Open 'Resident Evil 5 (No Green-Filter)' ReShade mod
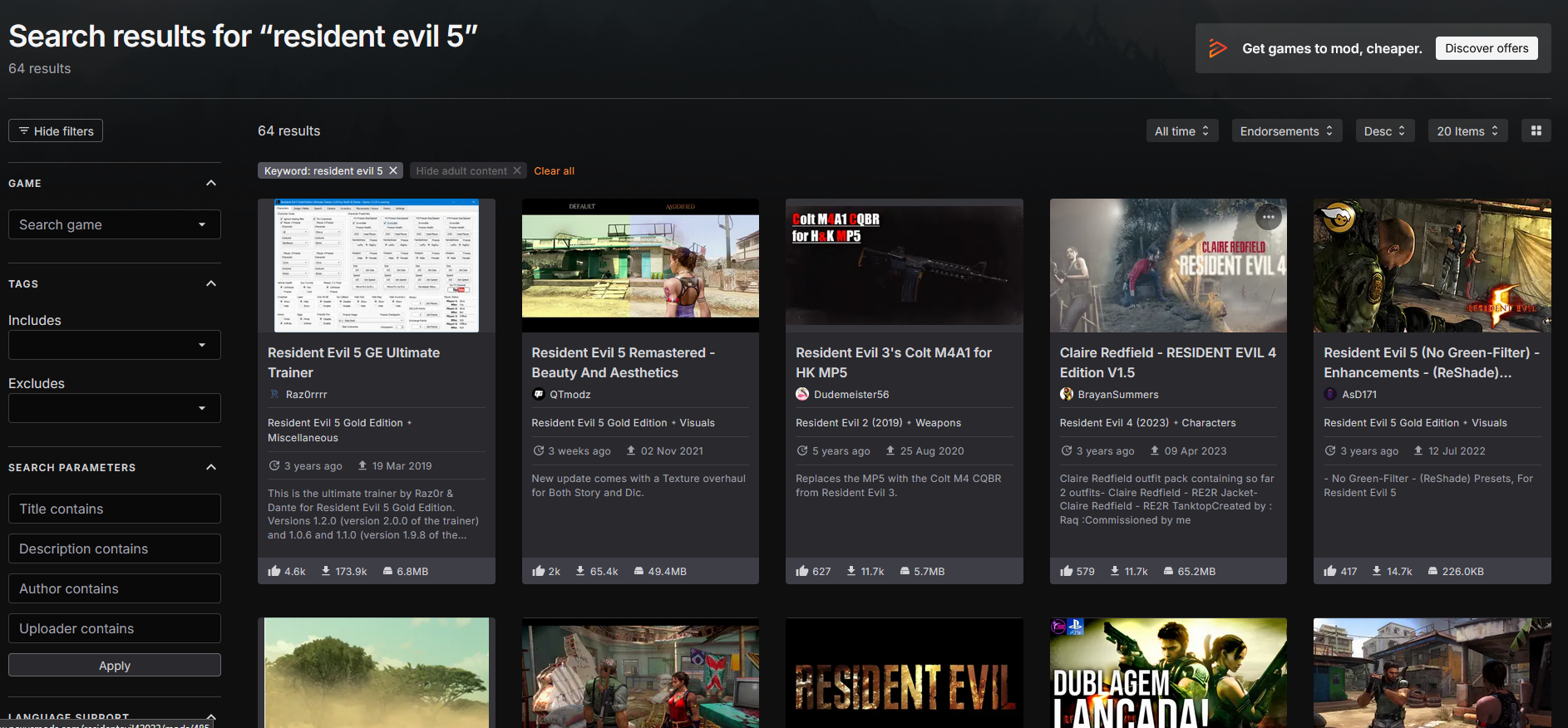The width and height of the screenshot is (1568, 728). point(1432,362)
